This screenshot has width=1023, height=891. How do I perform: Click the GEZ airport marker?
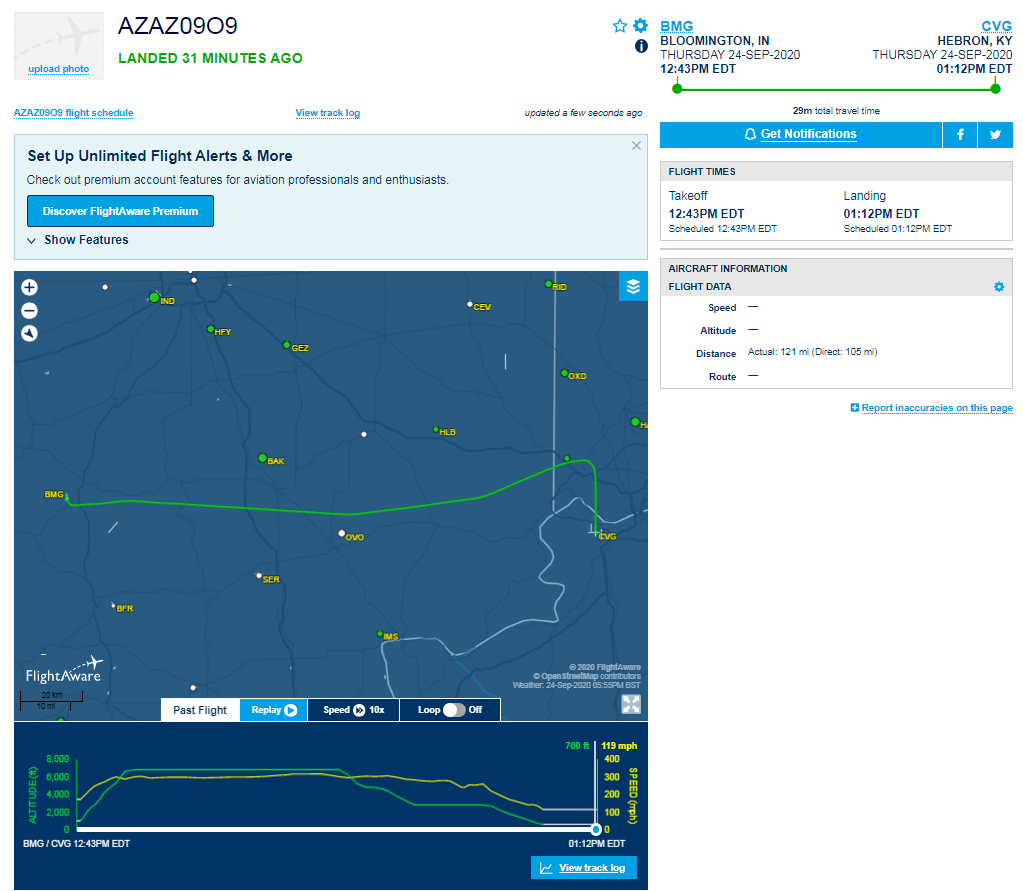click(x=286, y=345)
